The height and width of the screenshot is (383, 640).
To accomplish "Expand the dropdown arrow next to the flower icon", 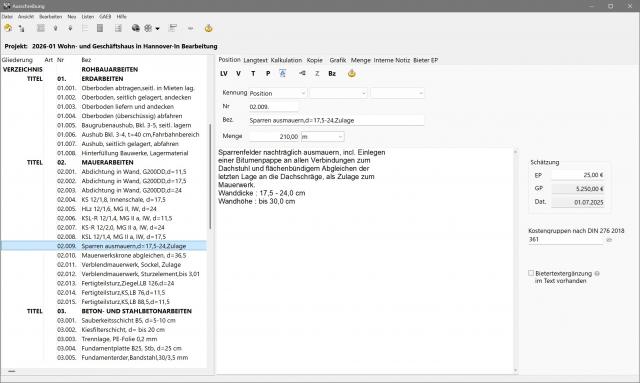I will point(158,29).
